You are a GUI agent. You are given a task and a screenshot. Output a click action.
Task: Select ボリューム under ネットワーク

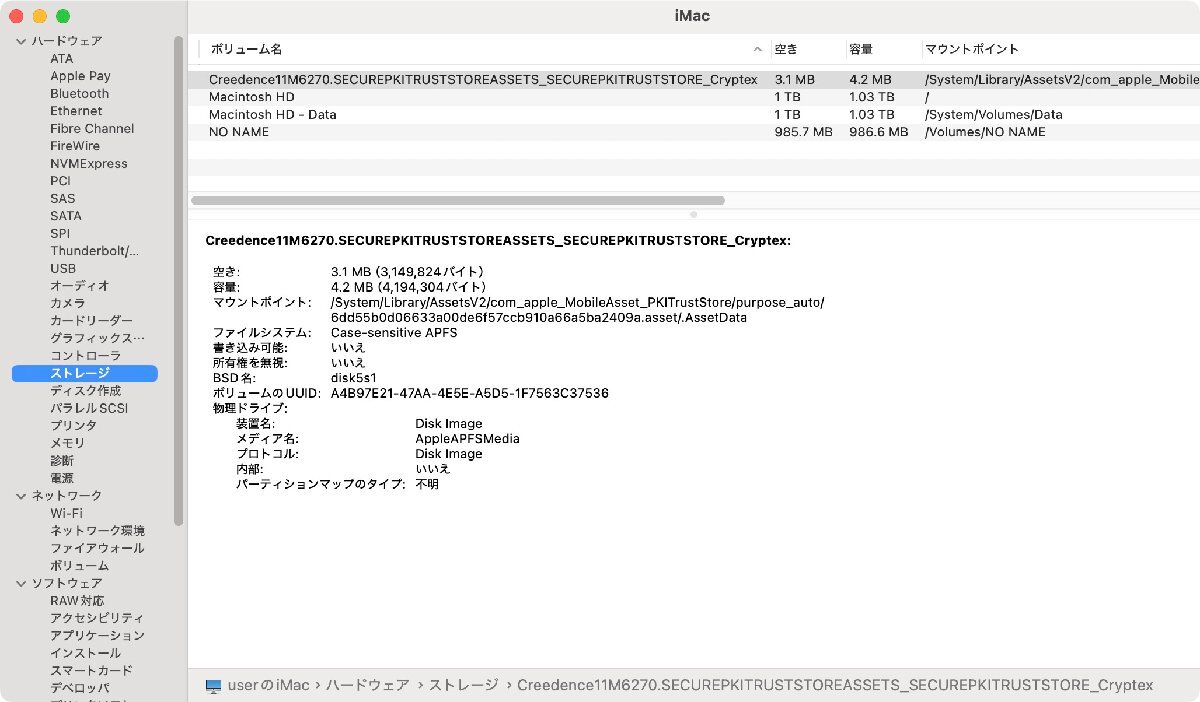point(79,566)
